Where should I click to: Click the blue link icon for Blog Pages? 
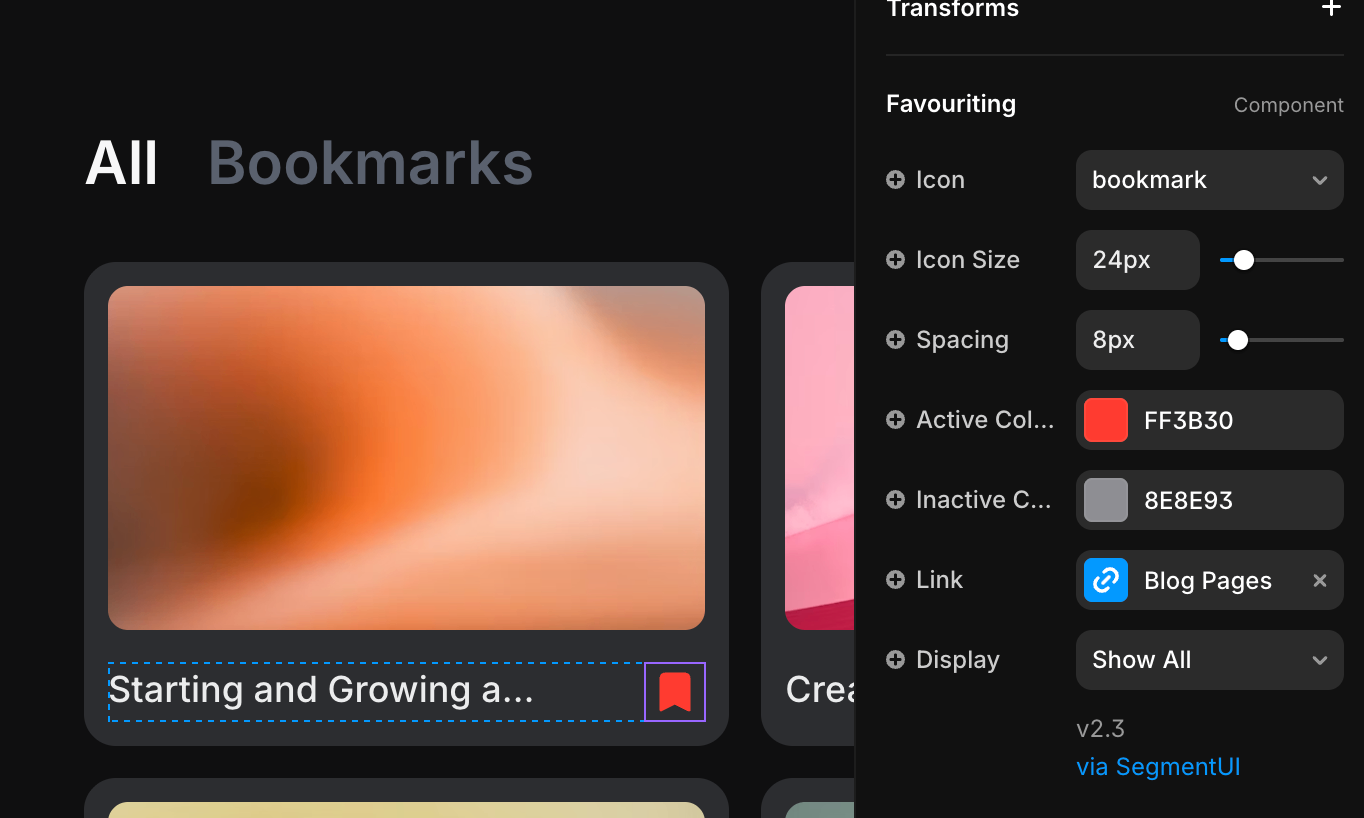pos(1106,580)
